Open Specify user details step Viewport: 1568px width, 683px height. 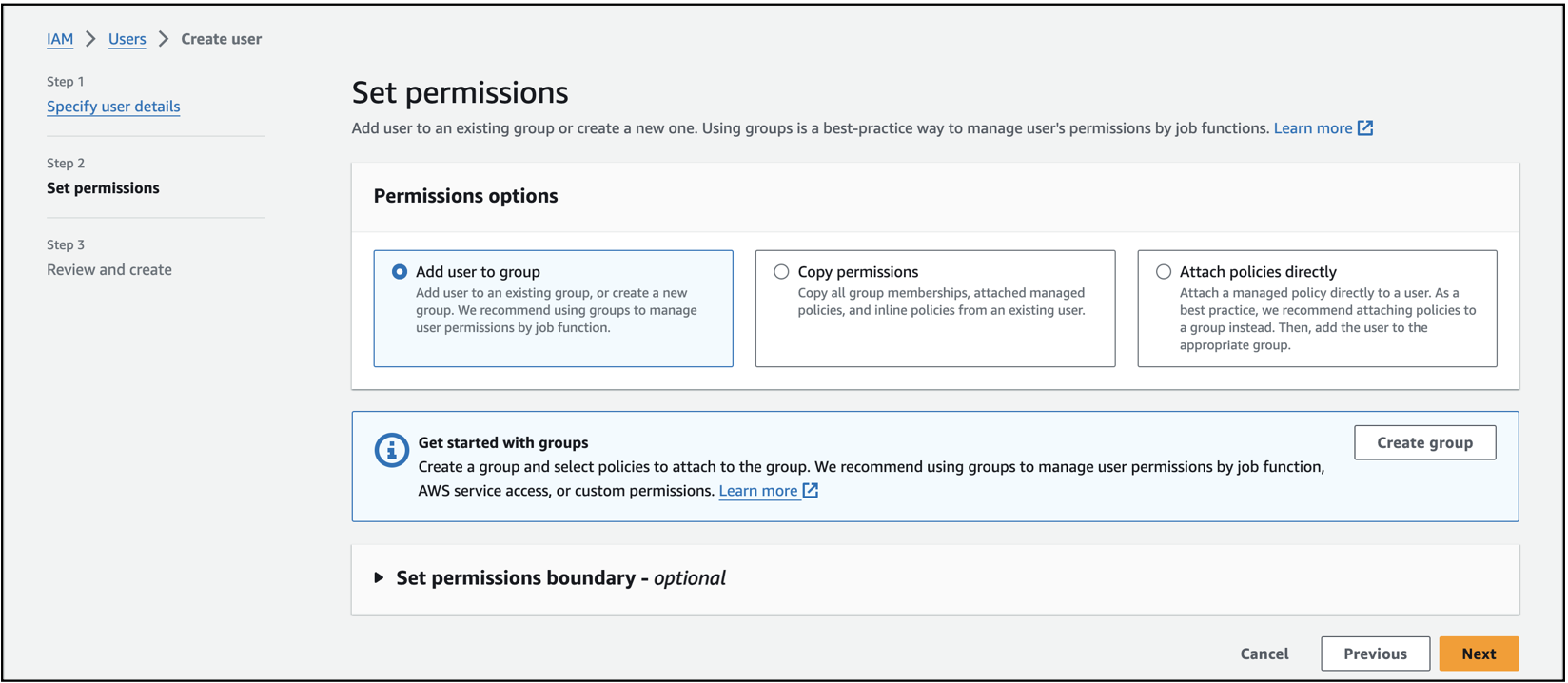click(x=113, y=107)
